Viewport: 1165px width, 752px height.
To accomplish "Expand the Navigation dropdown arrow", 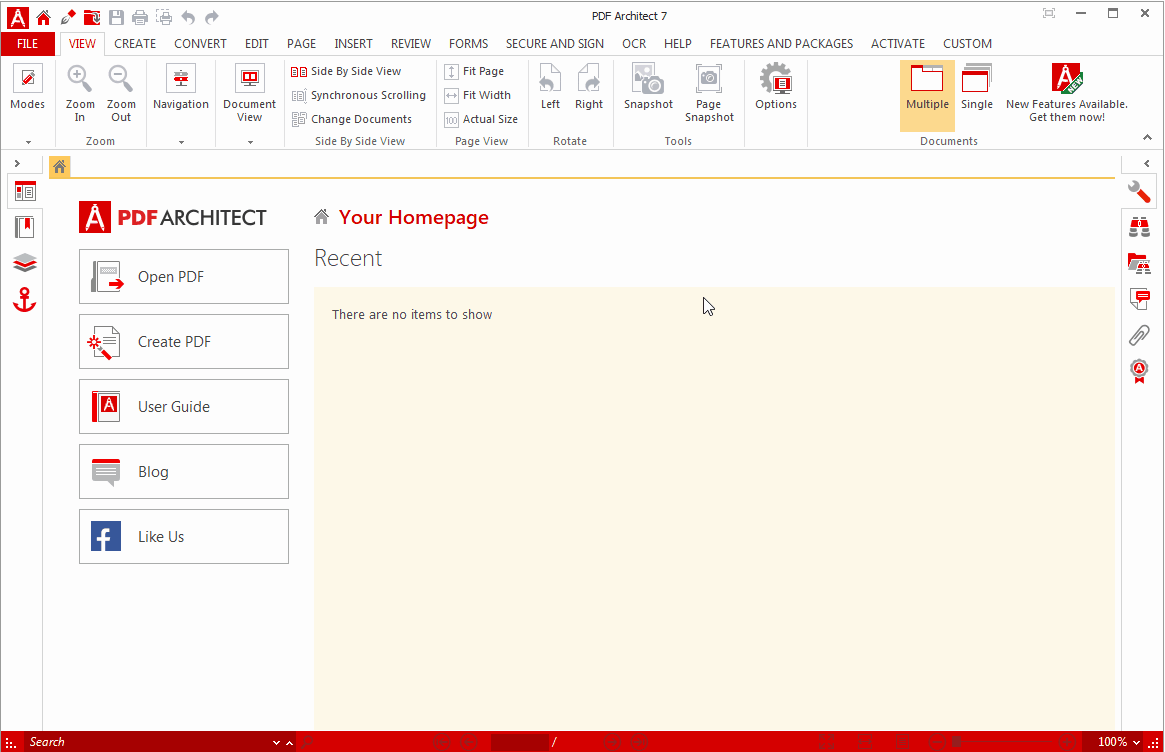I will [181, 142].
